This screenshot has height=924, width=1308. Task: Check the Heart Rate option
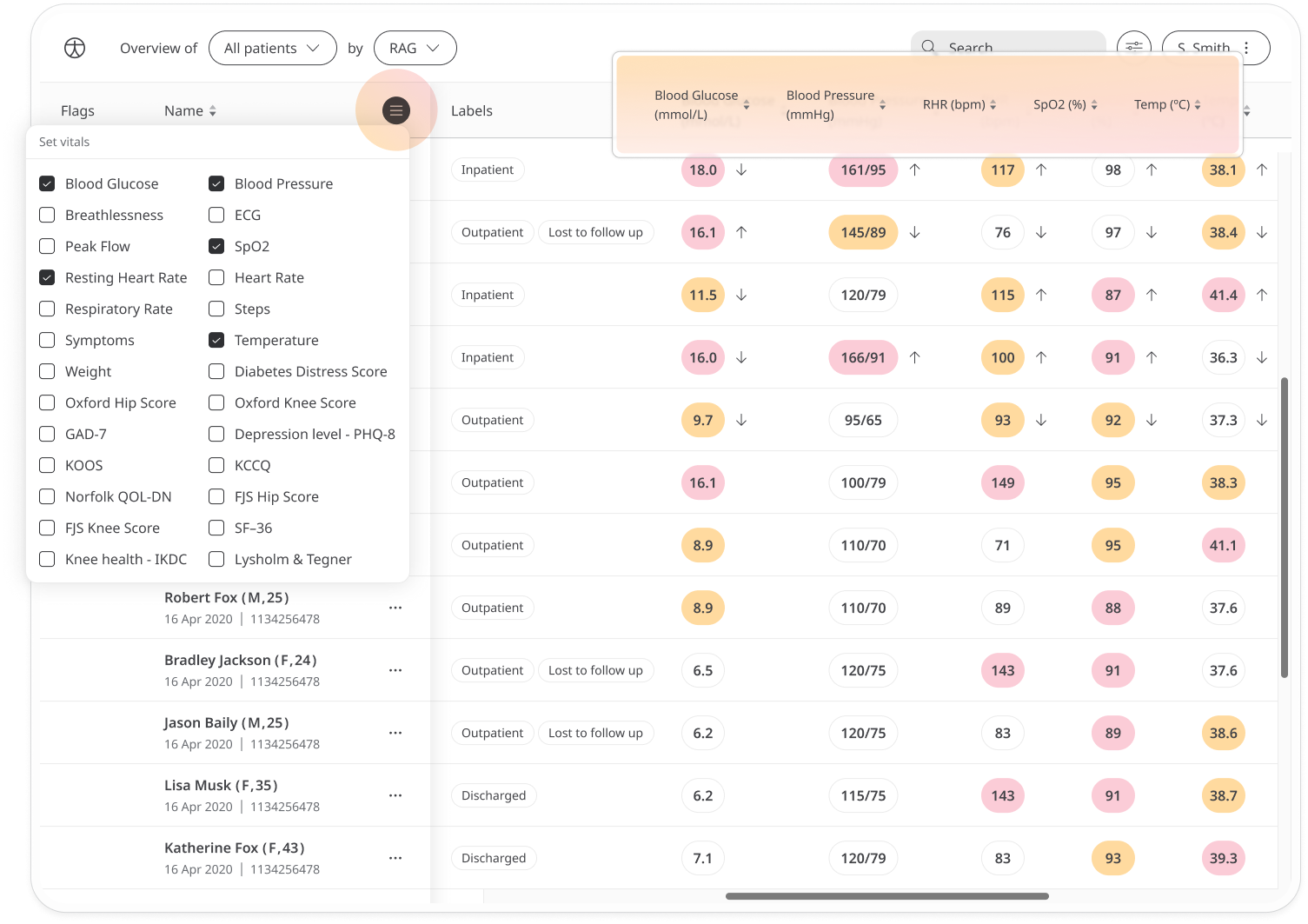click(x=216, y=277)
